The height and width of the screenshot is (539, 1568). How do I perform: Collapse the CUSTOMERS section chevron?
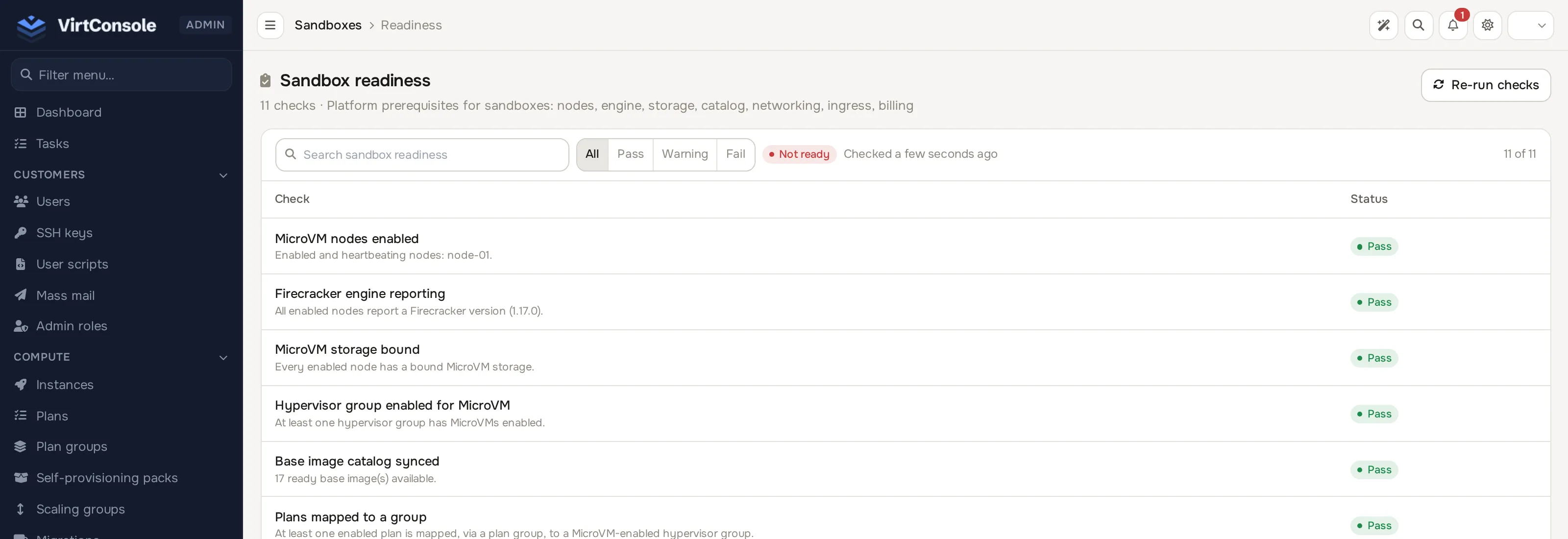(223, 175)
